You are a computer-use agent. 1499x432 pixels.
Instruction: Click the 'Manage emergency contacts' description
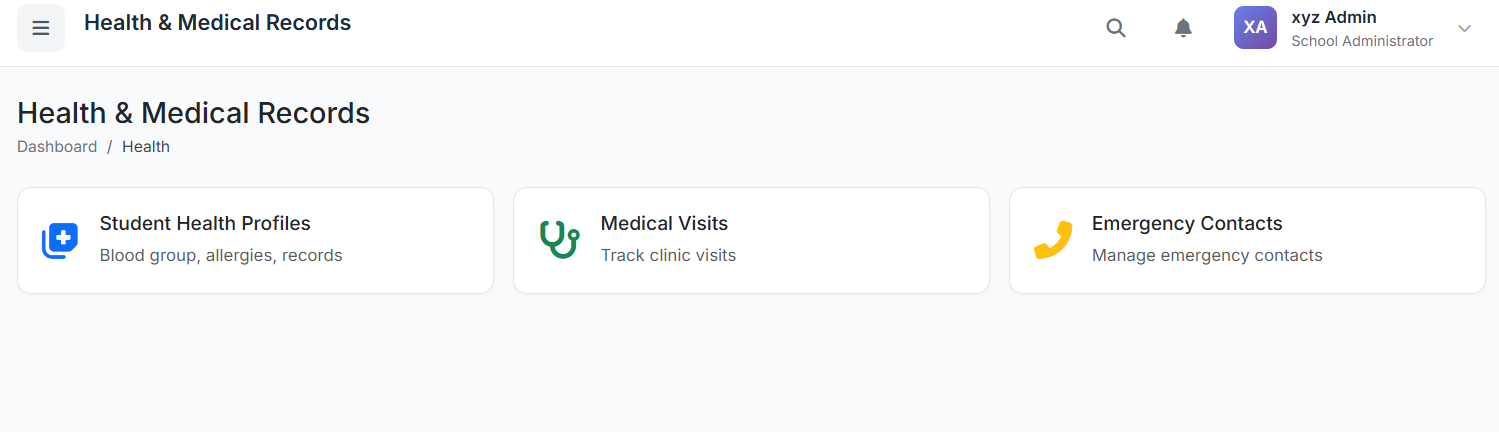1207,256
